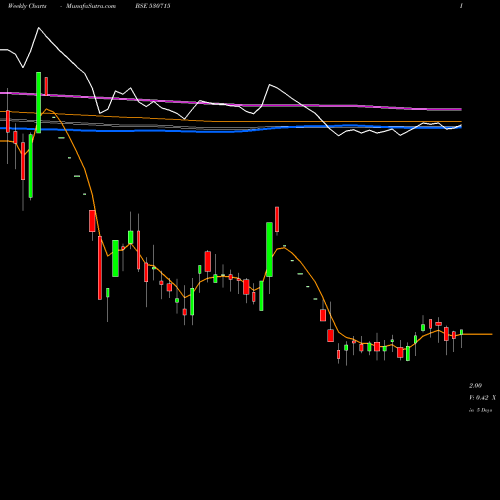Click the "Weekly Charts" title text

coord(27,6)
